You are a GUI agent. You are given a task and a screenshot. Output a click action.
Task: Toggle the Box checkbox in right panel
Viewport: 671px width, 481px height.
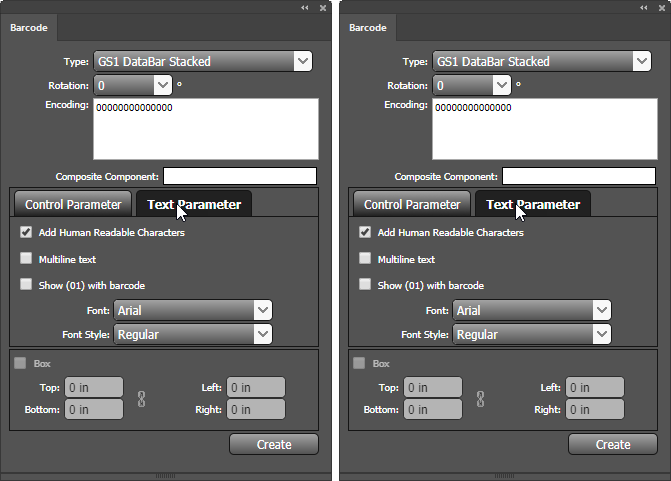tap(359, 364)
